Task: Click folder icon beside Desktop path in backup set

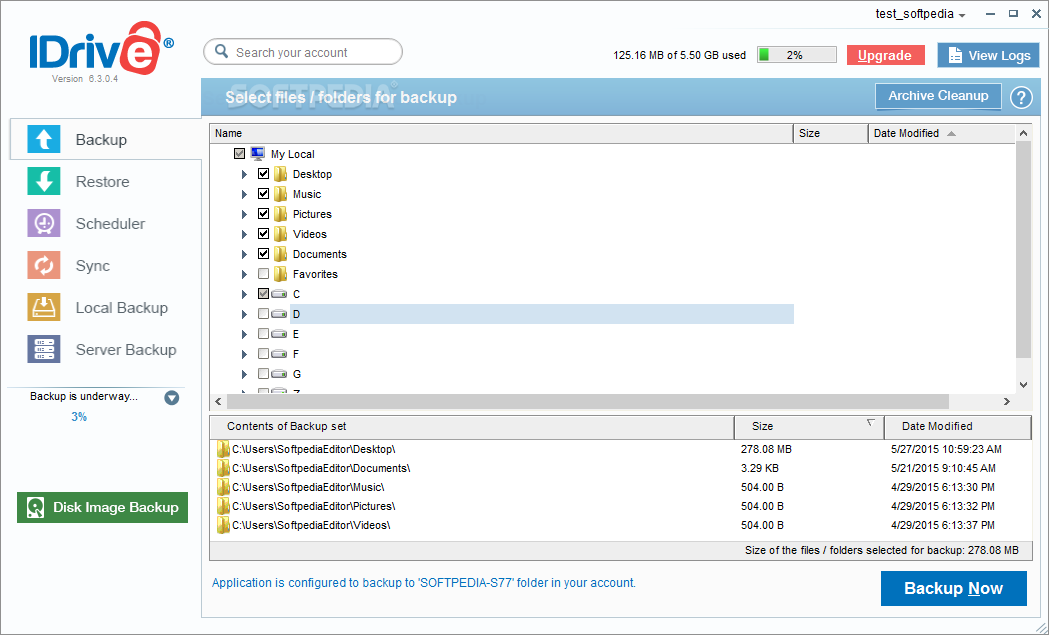Action: pos(223,449)
